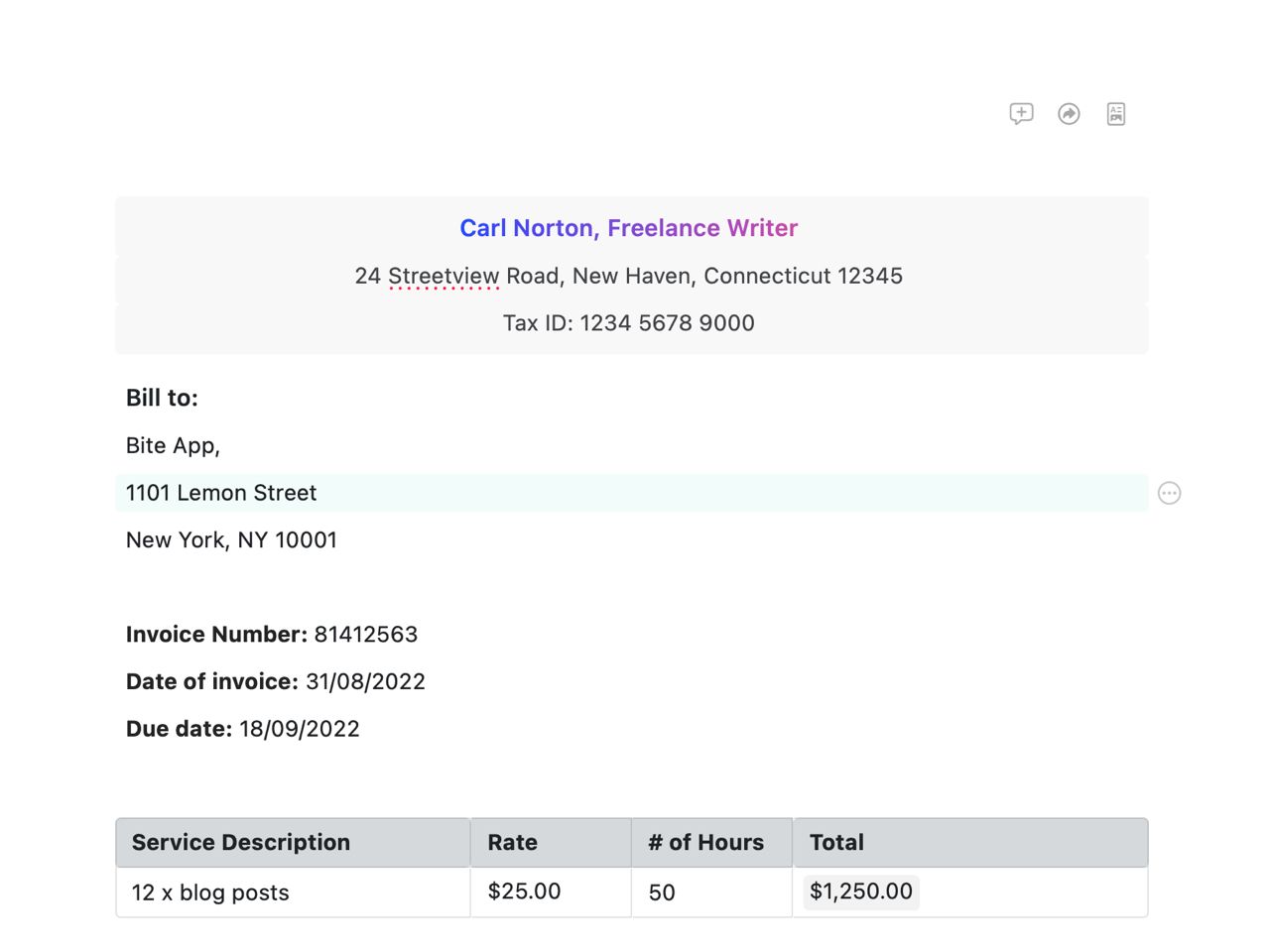1270x952 pixels.
Task: Select the Rate column header cell
Action: 513,843
